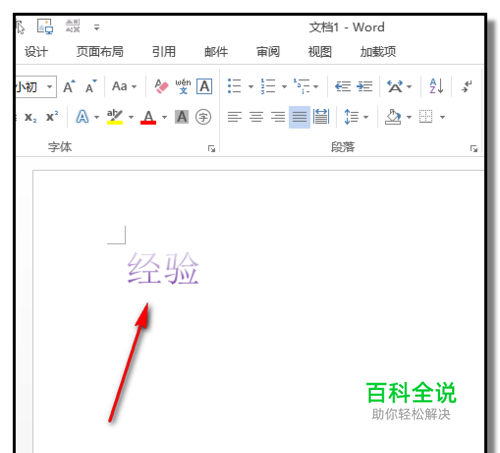This screenshot has width=500, height=453.
Task: Expand the Line Spacing dropdown arrow
Action: tap(366, 117)
